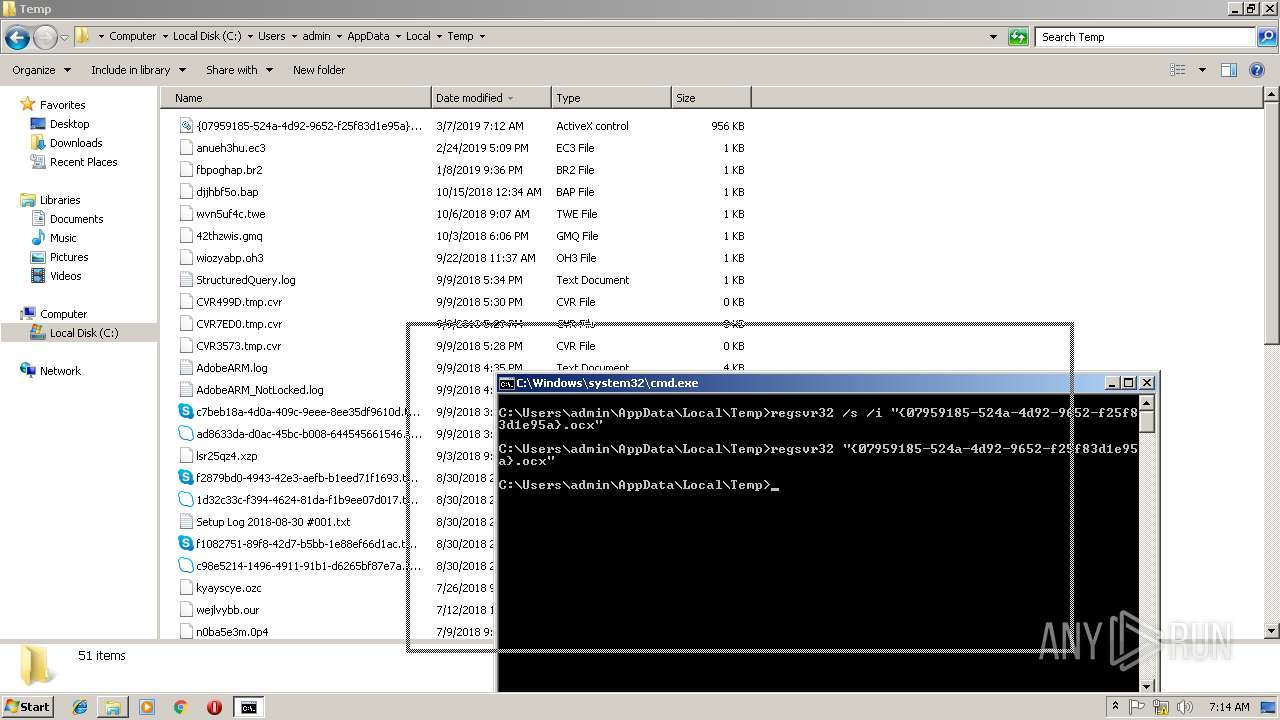Click the Search Temp input field

coord(1145,37)
